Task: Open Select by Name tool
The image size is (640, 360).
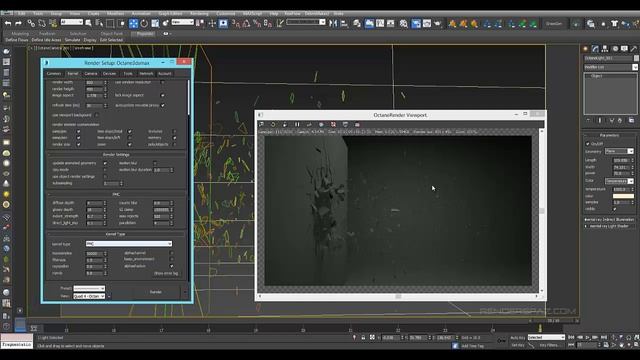Action: pos(99,23)
